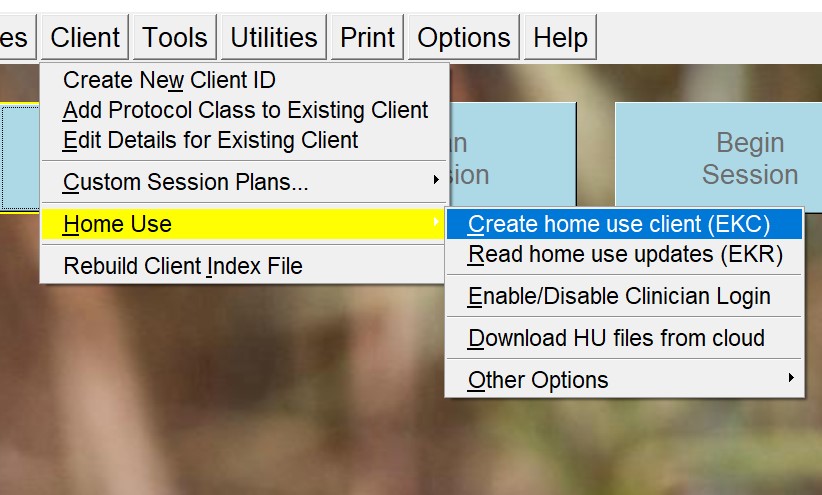The width and height of the screenshot is (822, 495).
Task: Select Create home use client (EKC)
Action: (624, 224)
